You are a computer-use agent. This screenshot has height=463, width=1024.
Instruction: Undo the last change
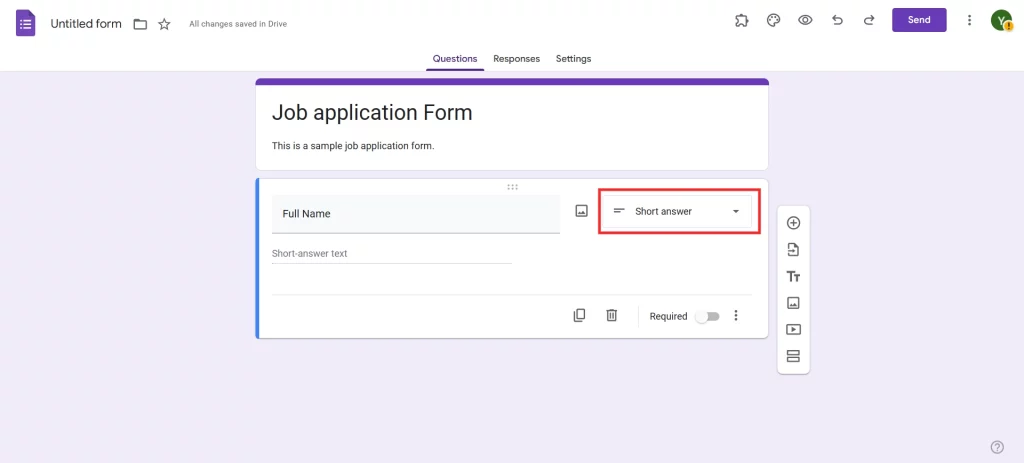coord(837,20)
